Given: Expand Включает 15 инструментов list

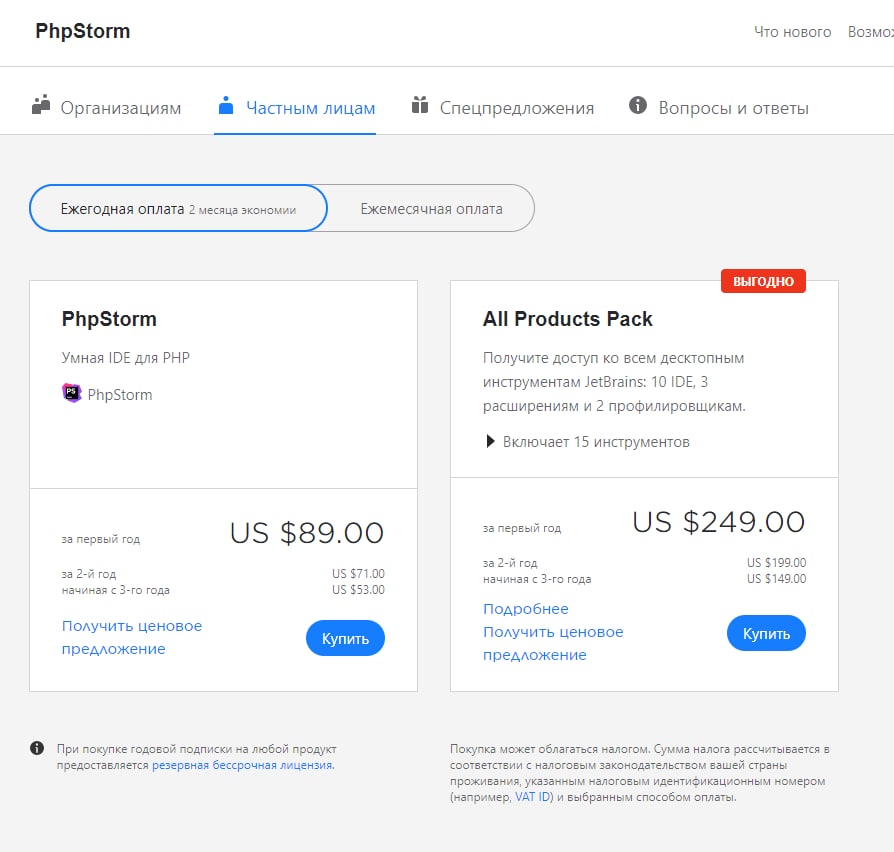Looking at the screenshot, I should tap(587, 441).
